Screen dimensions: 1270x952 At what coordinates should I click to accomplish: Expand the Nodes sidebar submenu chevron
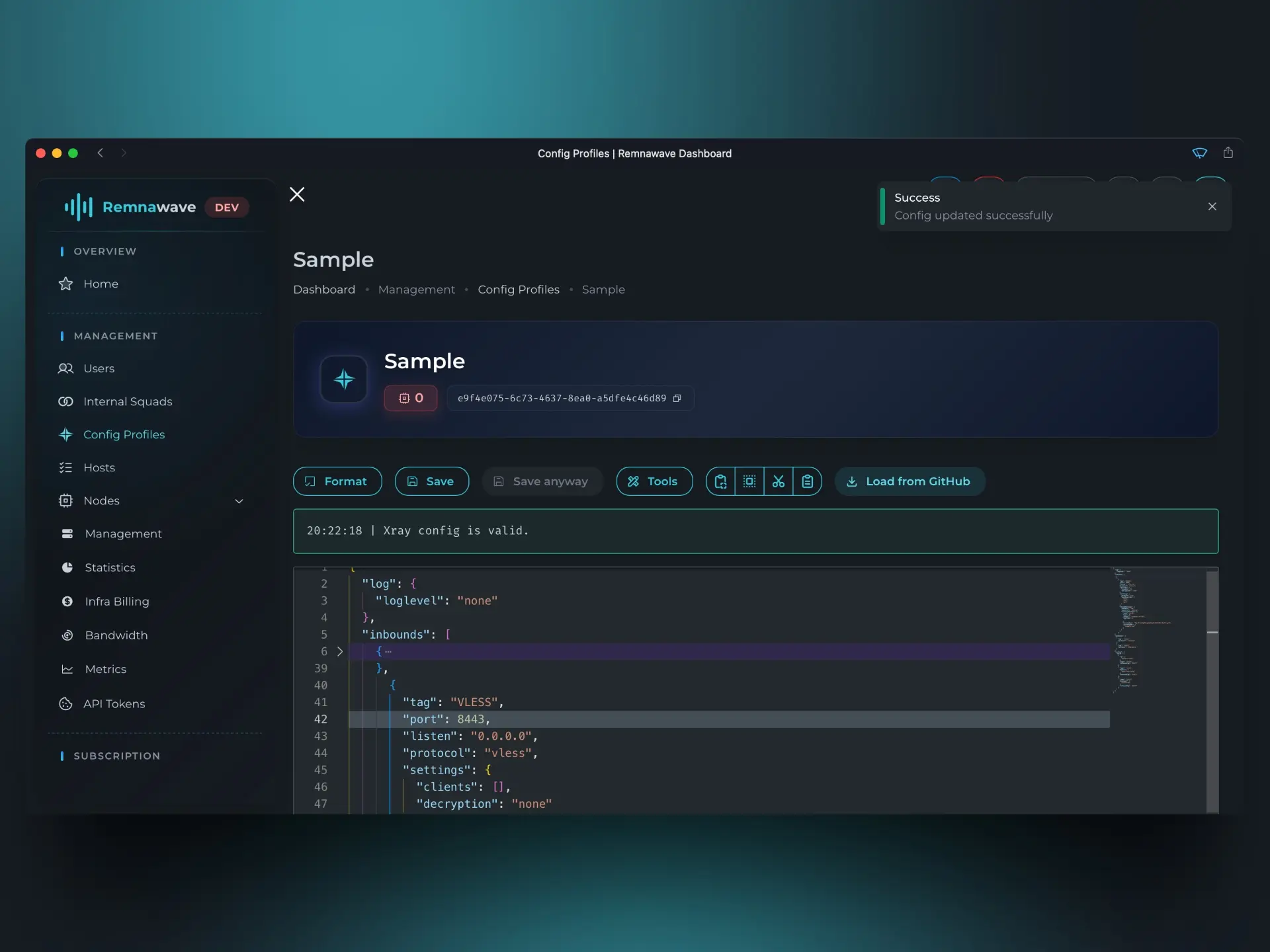[239, 501]
